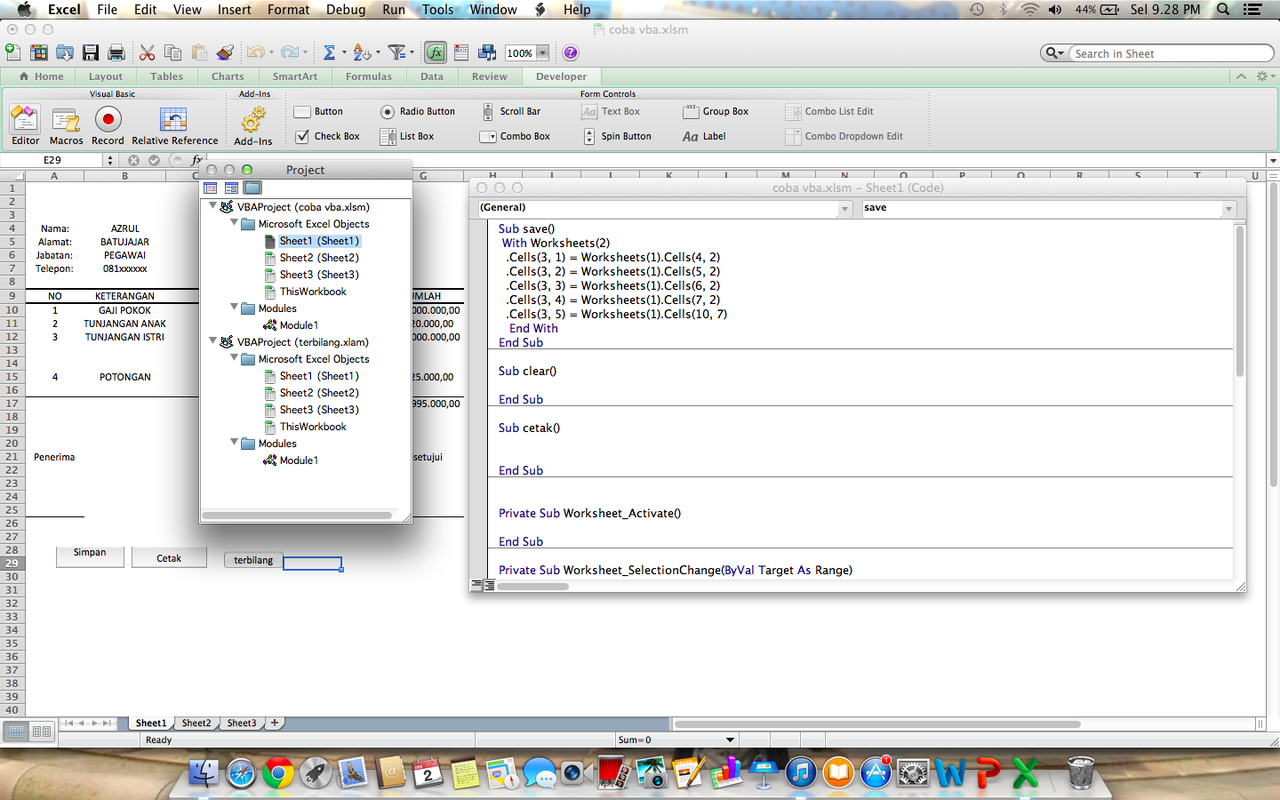
Task: Click the scissors Cut icon
Action: coord(147,53)
